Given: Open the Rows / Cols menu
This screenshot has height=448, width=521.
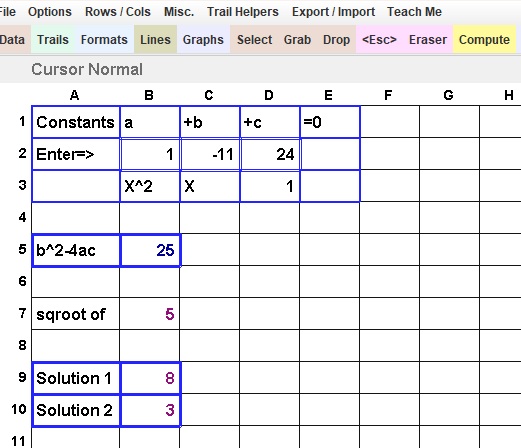Looking at the screenshot, I should coord(118,12).
